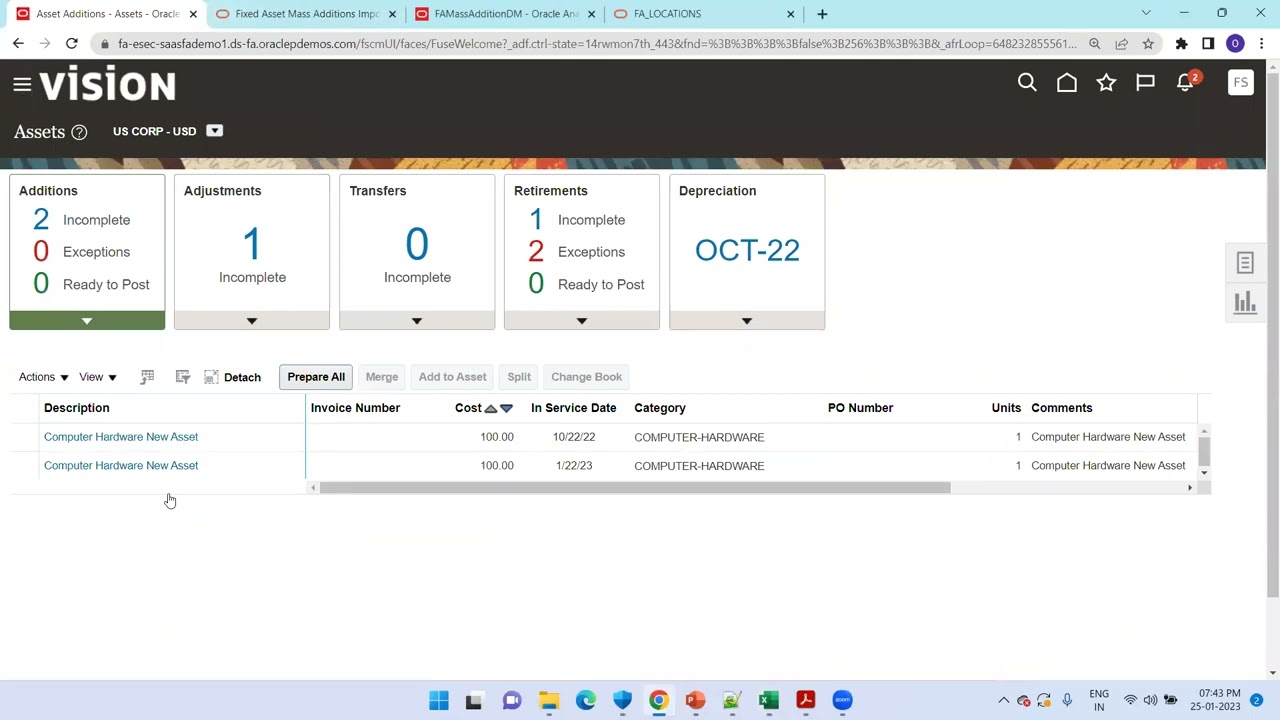Click the Detach table icon
Viewport: 1280px width, 720px height.
click(211, 377)
